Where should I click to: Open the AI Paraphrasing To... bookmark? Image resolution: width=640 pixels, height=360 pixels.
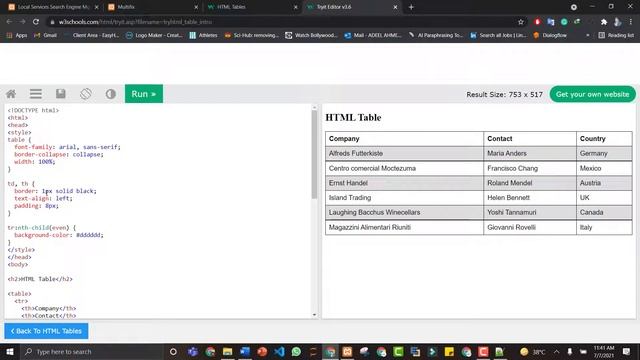coord(436,36)
